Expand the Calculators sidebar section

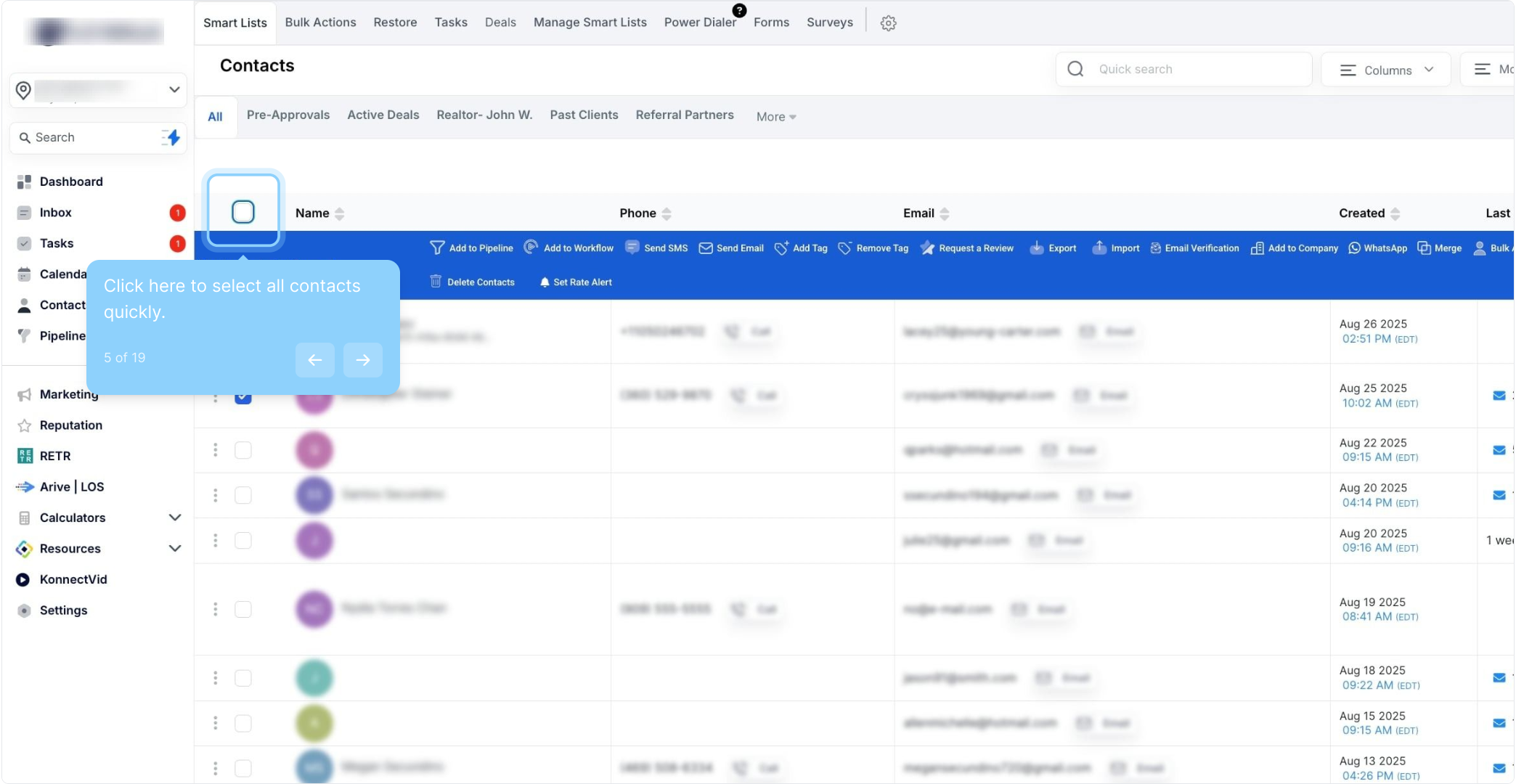click(x=175, y=518)
